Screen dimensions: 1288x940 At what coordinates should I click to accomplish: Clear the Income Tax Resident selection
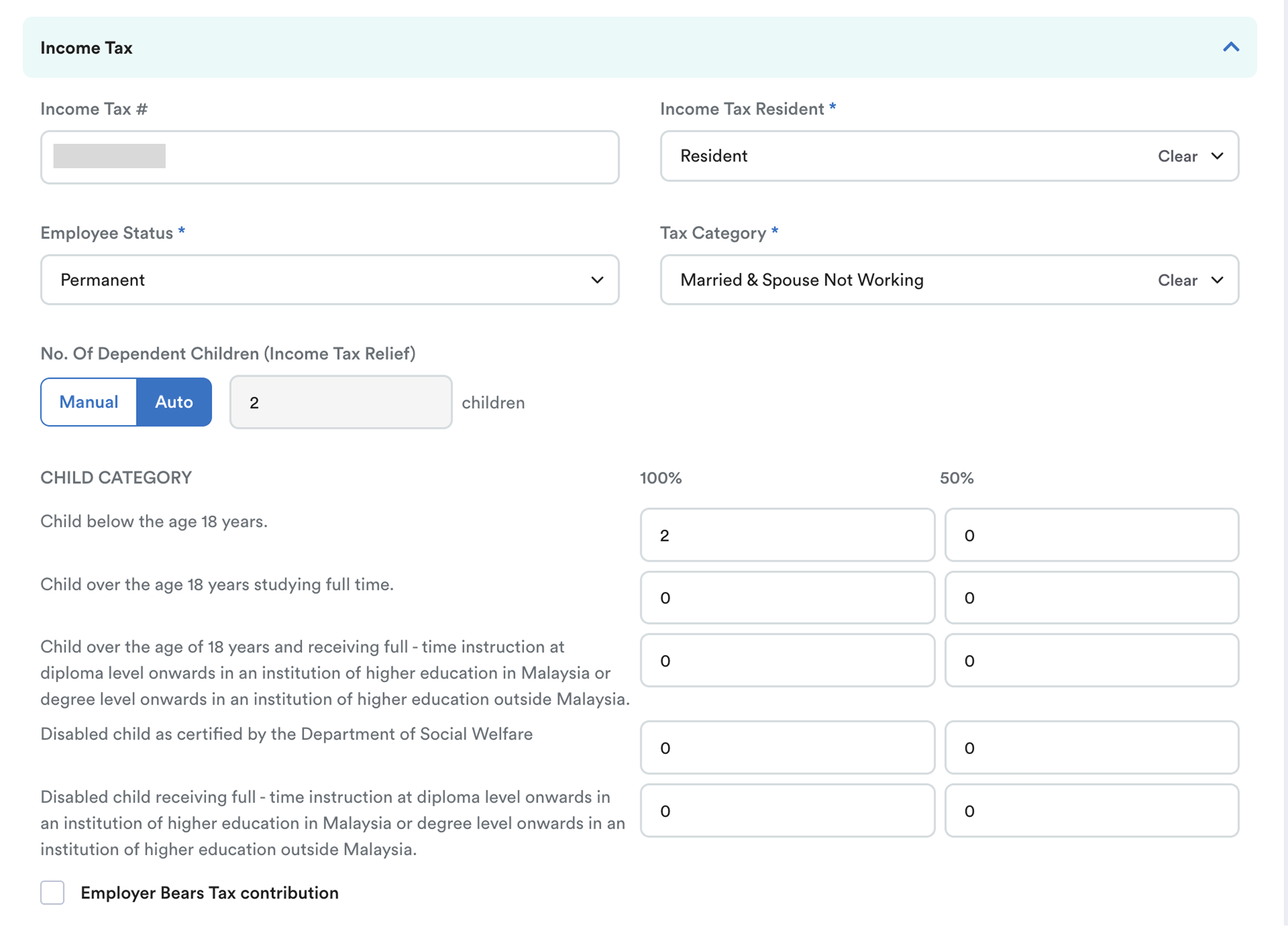tap(1177, 156)
